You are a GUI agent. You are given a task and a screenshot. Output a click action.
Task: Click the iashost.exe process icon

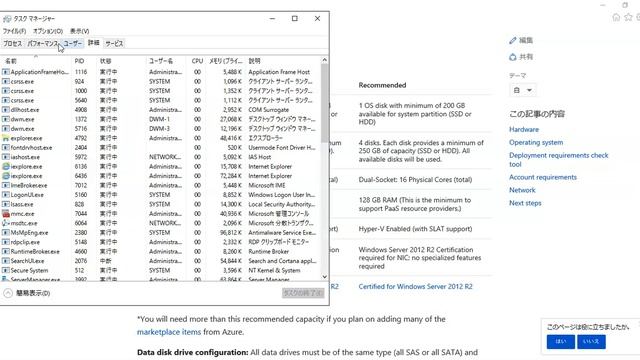click(6, 157)
